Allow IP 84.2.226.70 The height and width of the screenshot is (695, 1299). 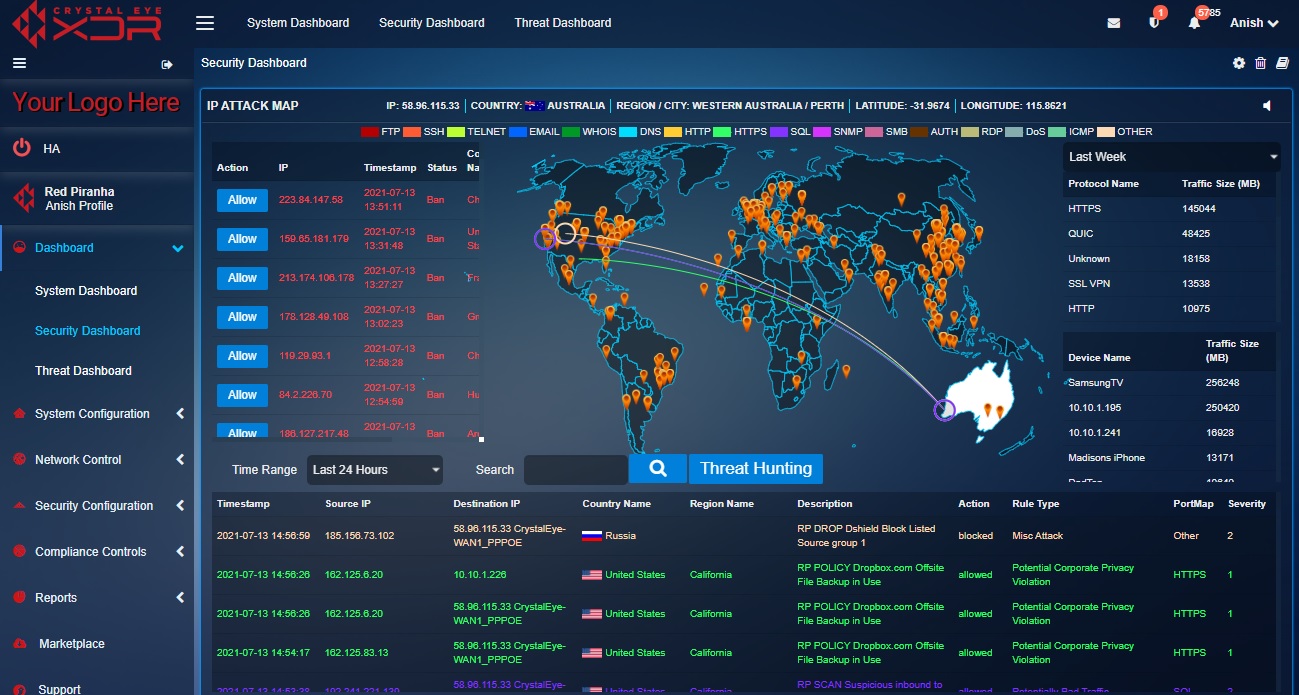242,394
